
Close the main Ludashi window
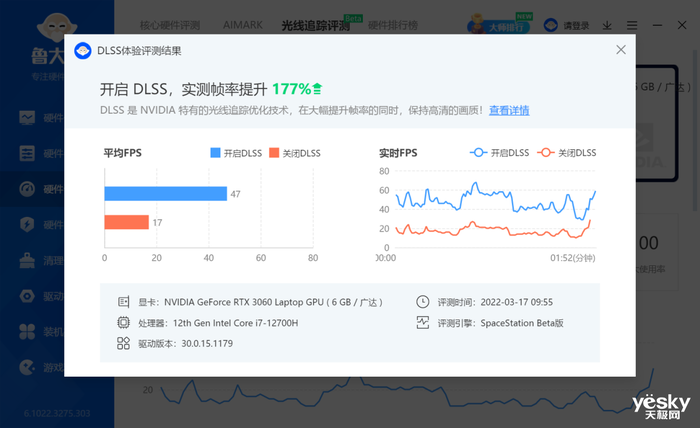(682, 25)
